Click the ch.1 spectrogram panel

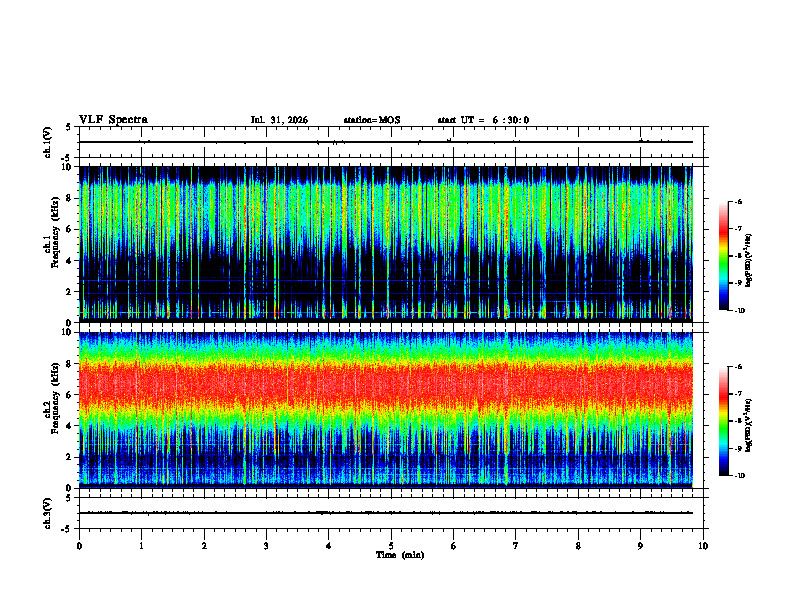(x=386, y=244)
